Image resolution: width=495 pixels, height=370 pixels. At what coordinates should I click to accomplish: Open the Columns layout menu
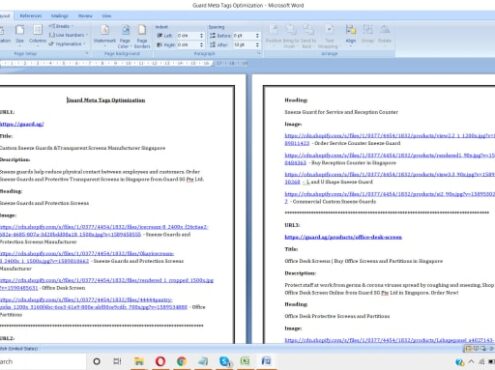coord(37,34)
